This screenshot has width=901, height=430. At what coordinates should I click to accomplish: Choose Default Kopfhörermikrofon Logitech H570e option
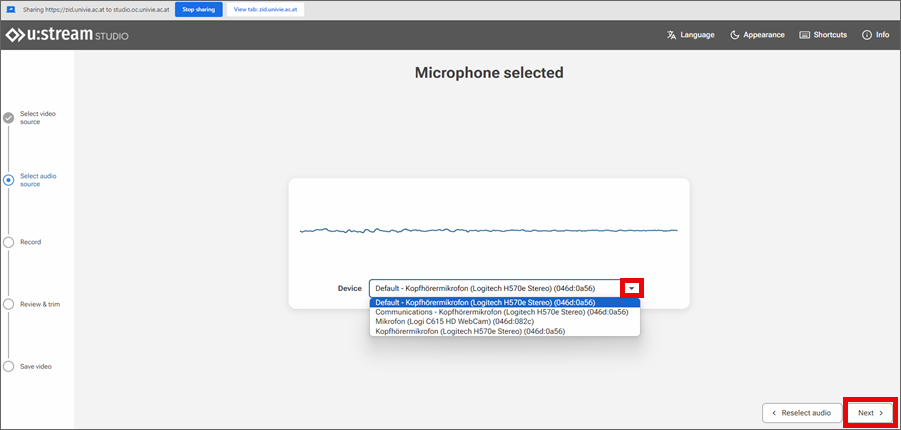pyautogui.click(x=485, y=302)
